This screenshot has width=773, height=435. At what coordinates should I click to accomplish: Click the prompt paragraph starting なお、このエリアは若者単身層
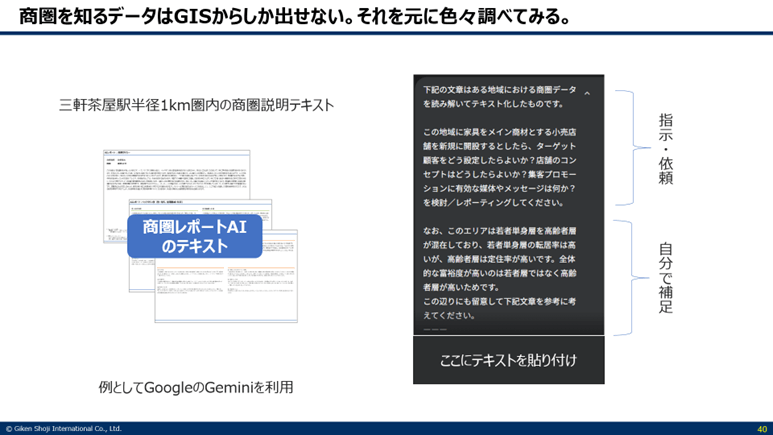499,259
